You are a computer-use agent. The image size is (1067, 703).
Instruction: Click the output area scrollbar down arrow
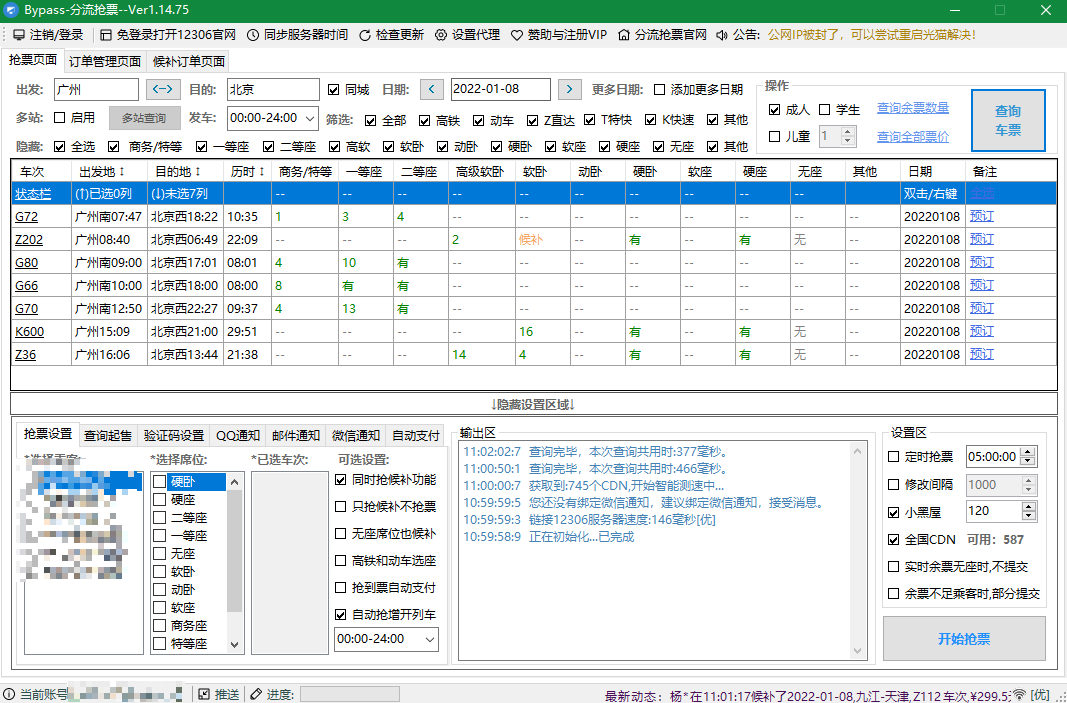[x=857, y=651]
